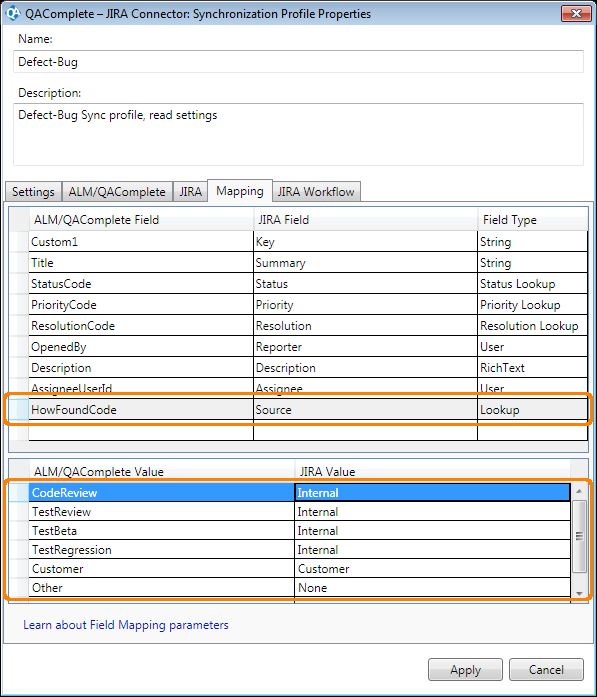The height and width of the screenshot is (697, 597).
Task: Open the ALM/QAComplete tab
Action: click(117, 192)
